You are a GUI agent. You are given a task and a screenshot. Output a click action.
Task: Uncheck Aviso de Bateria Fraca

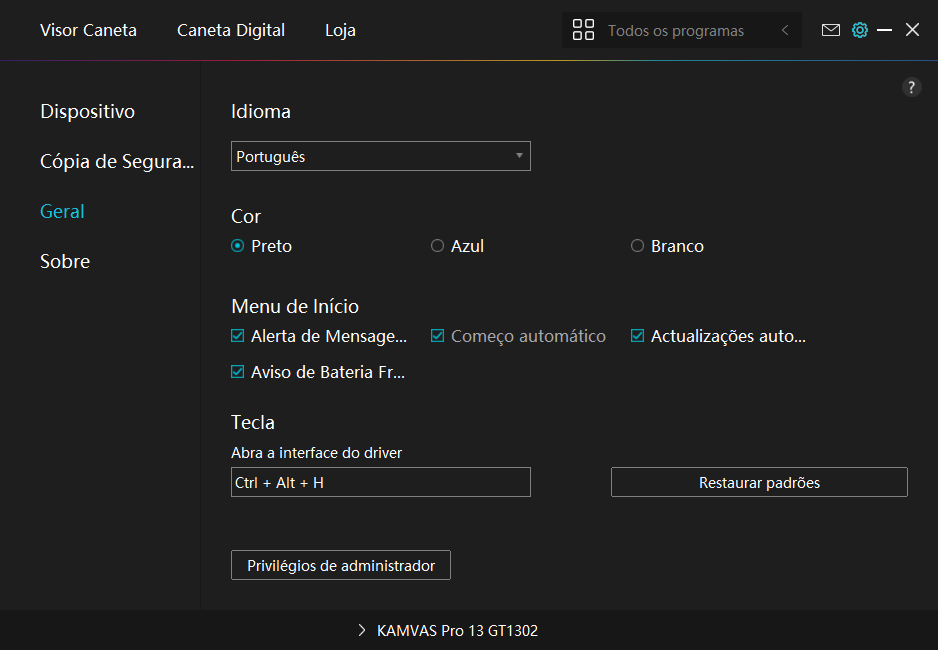(x=238, y=372)
